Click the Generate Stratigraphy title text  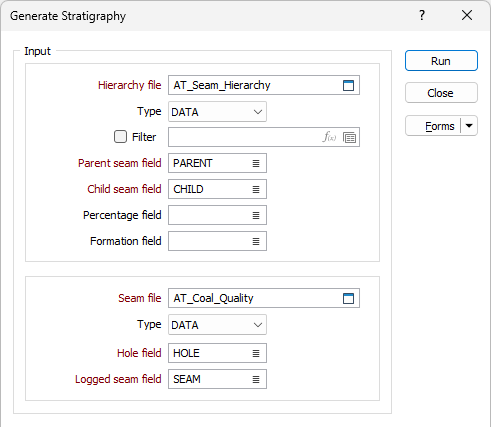pos(68,16)
